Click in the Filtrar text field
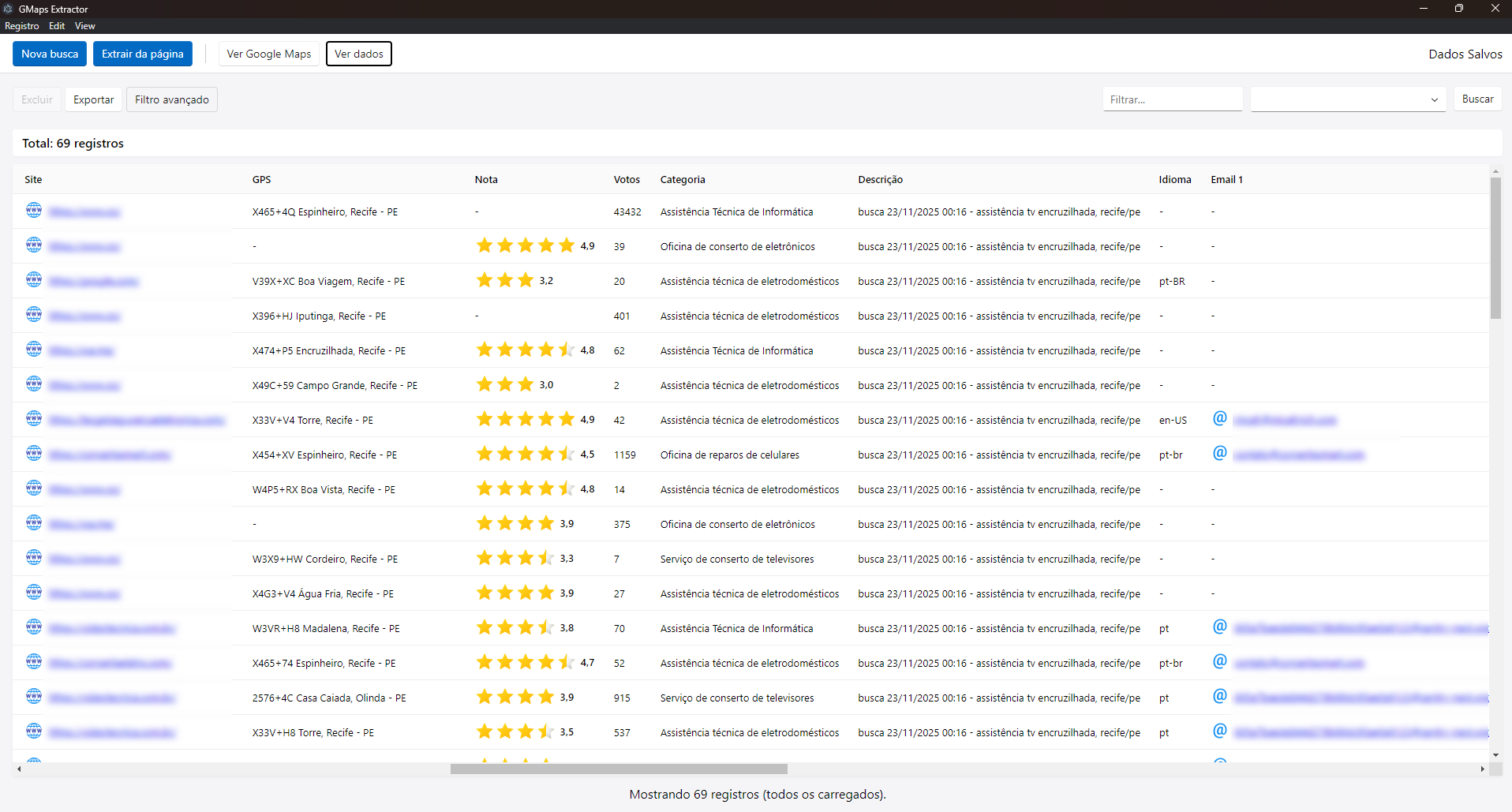The width and height of the screenshot is (1512, 812). point(1172,99)
